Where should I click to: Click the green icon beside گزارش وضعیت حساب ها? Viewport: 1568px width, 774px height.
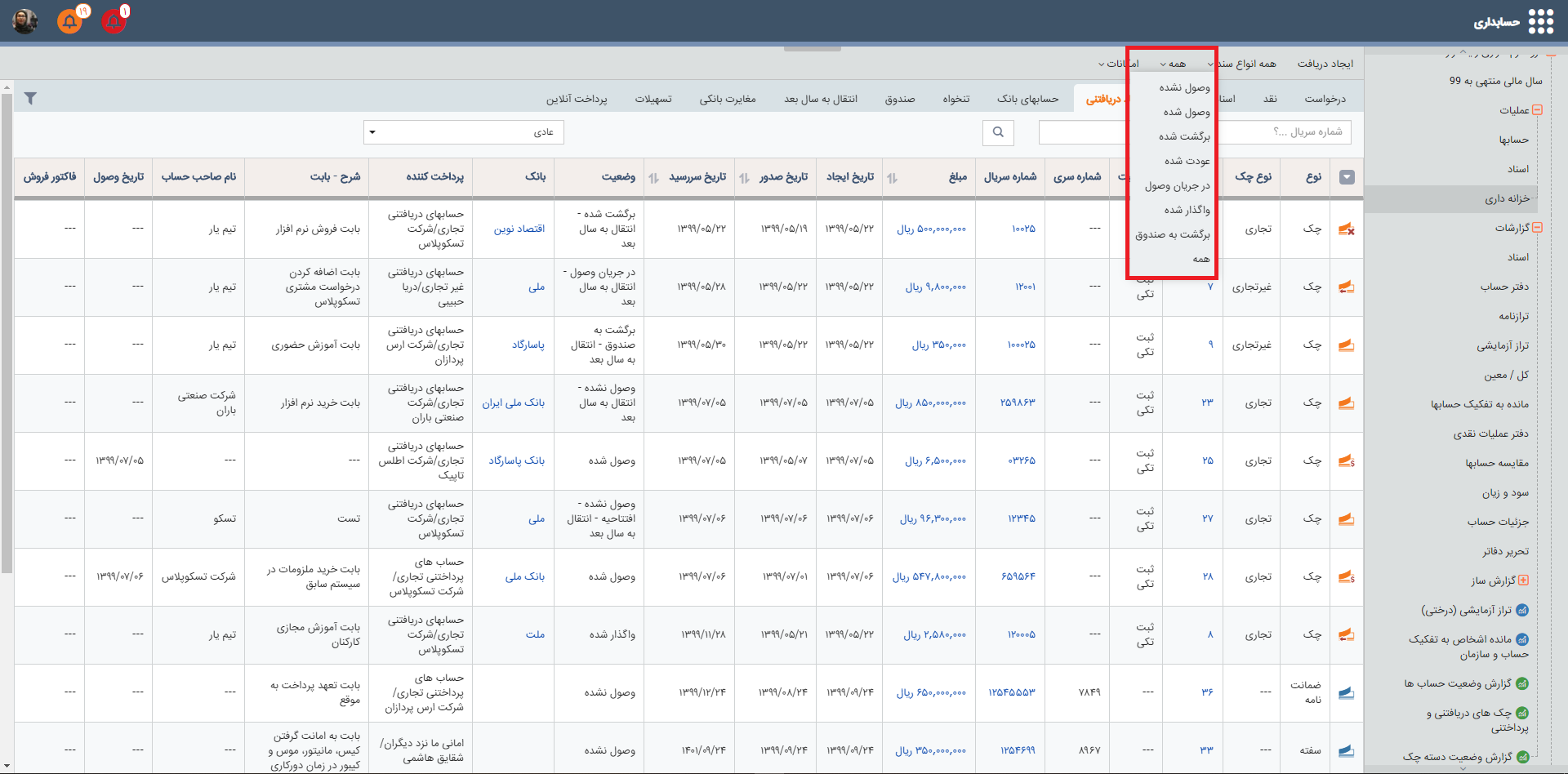[x=1522, y=683]
